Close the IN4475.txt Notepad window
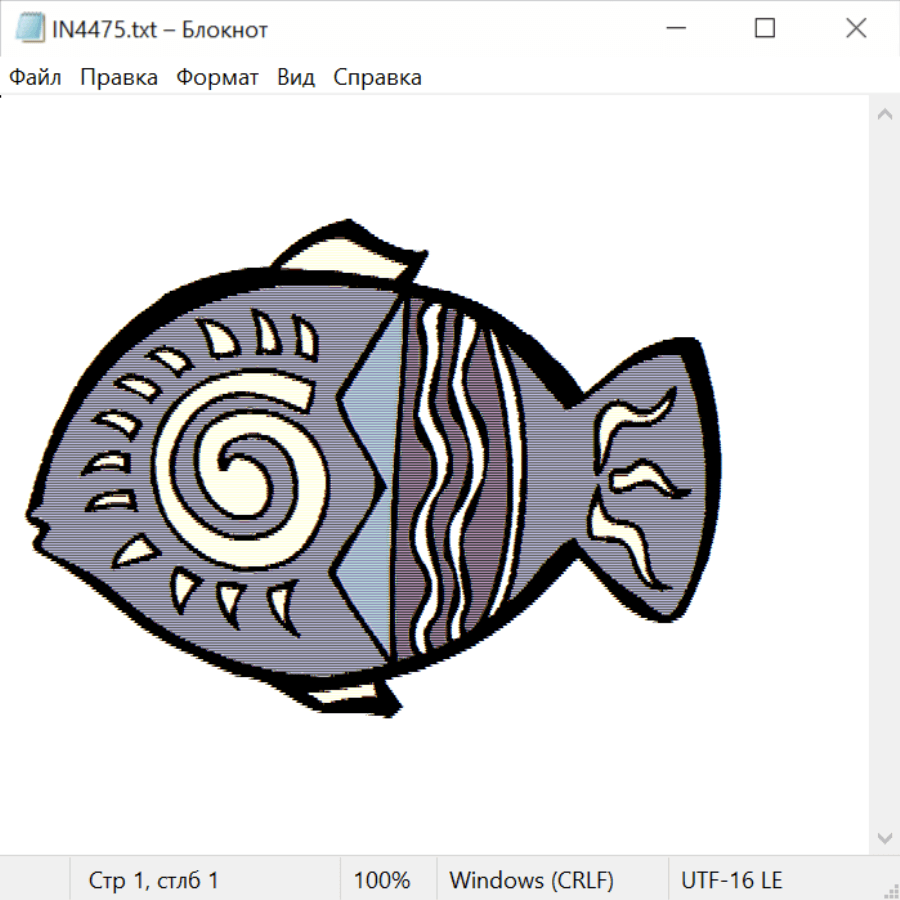The width and height of the screenshot is (900, 900). [856, 29]
